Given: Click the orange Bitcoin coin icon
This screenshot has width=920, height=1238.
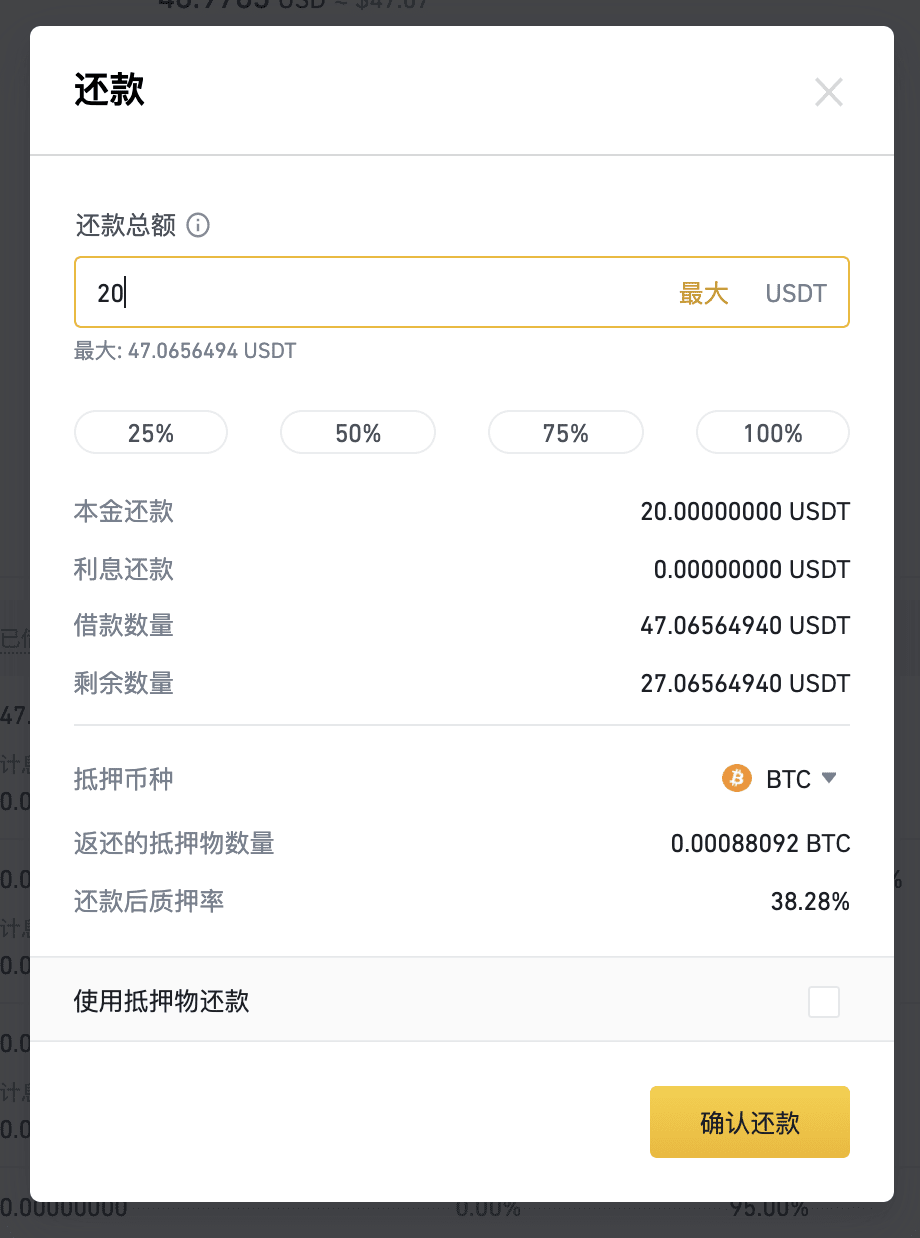Looking at the screenshot, I should tap(737, 778).
